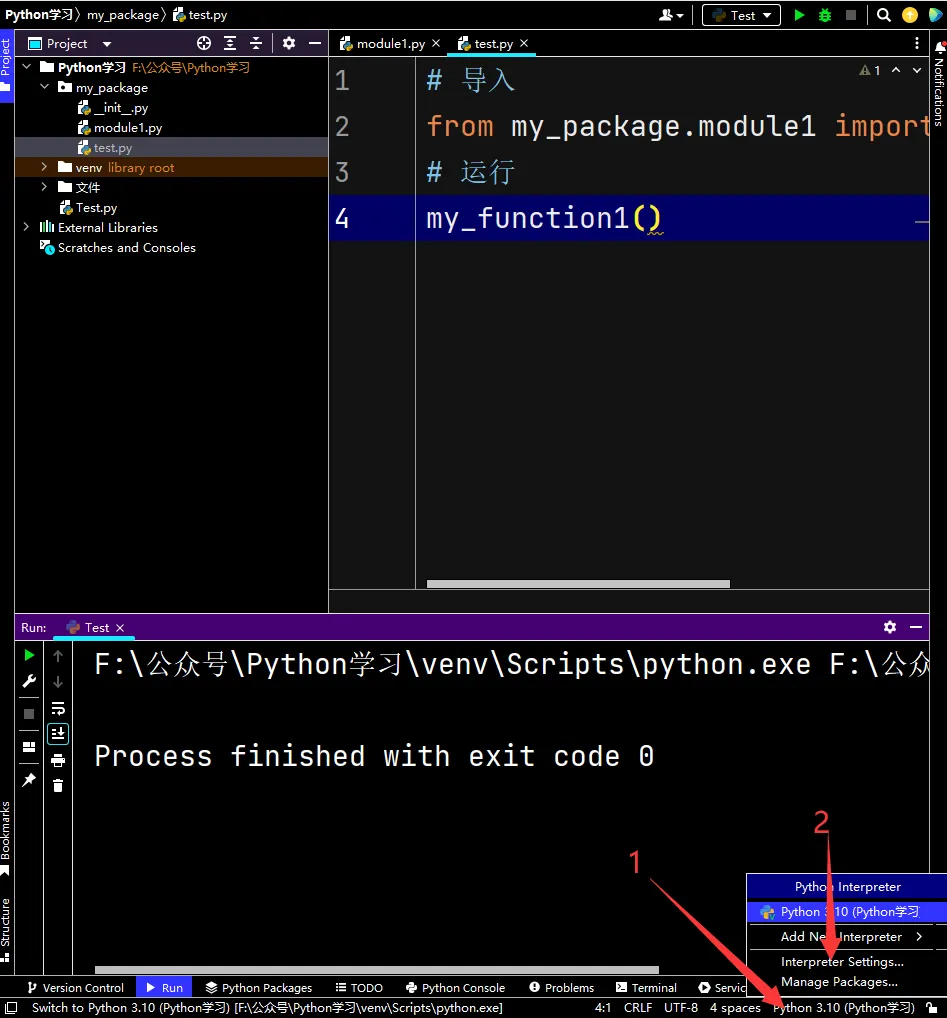The image size is (947, 1018).
Task: Start debugging with the green bug icon
Action: point(824,15)
